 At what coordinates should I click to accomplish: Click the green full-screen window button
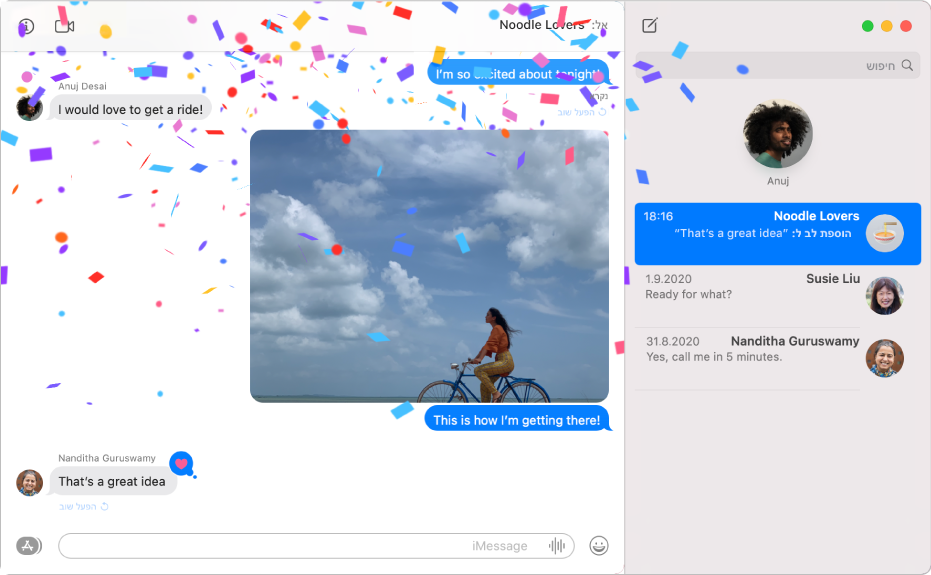click(867, 26)
